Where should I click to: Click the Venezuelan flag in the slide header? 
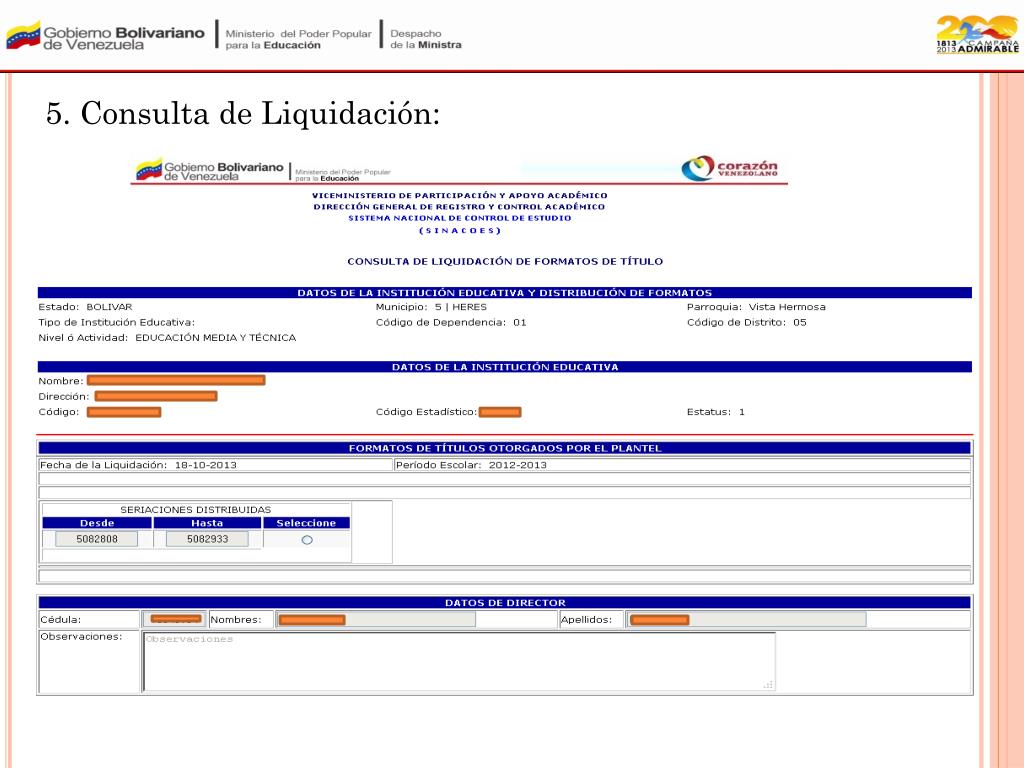coord(23,35)
